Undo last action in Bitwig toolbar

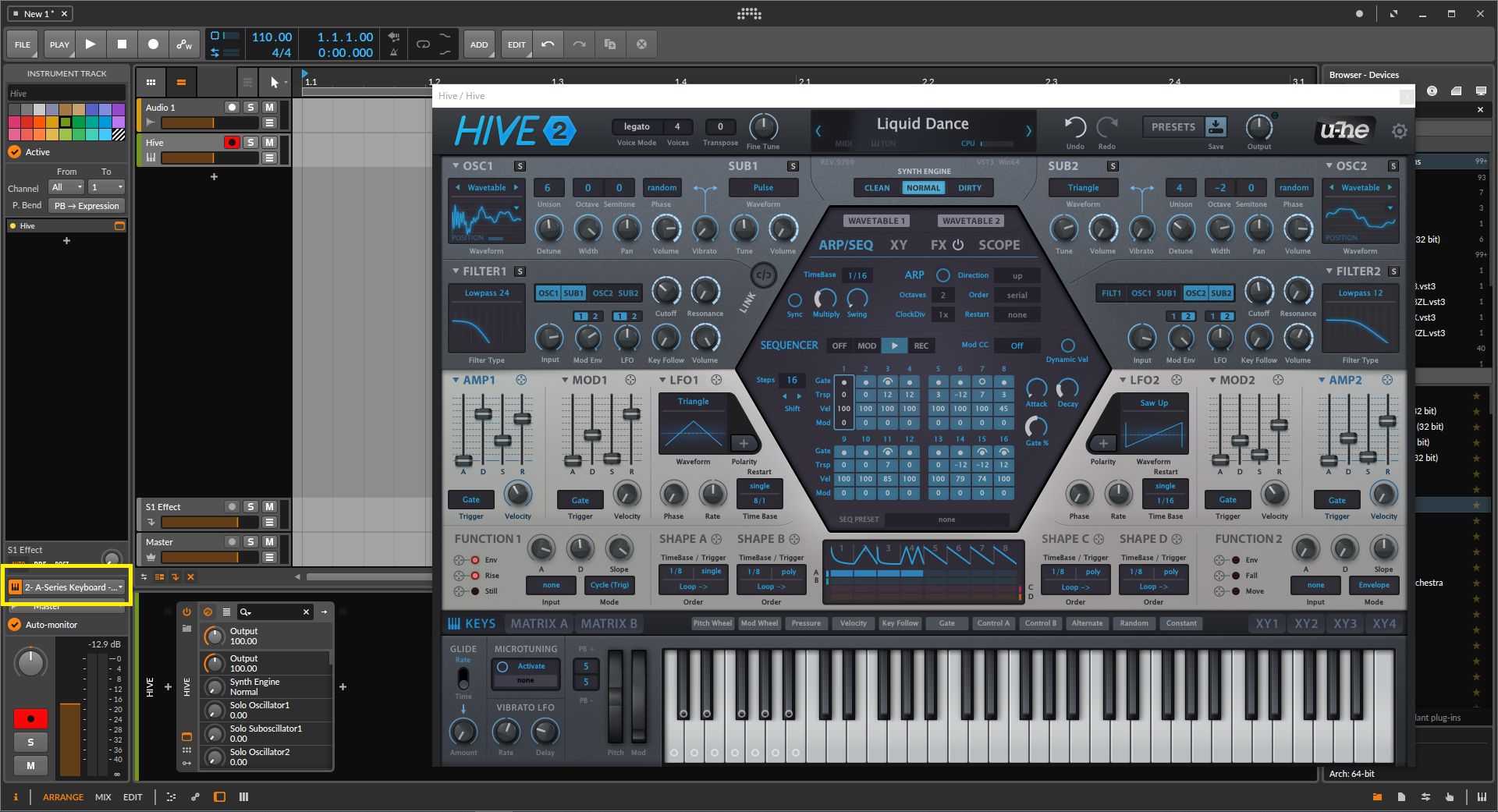(x=548, y=44)
